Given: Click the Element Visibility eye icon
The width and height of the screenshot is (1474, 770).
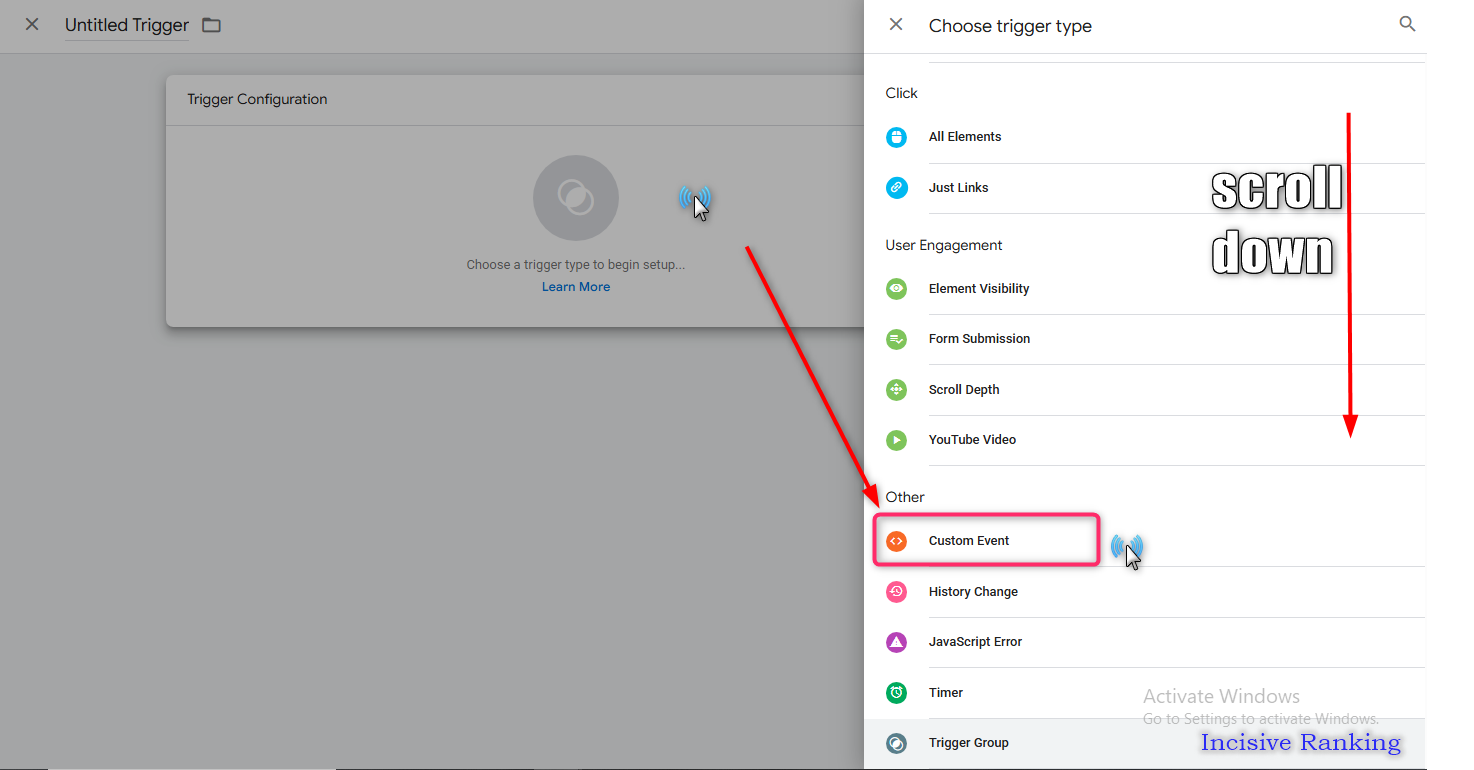Looking at the screenshot, I should coord(897,288).
